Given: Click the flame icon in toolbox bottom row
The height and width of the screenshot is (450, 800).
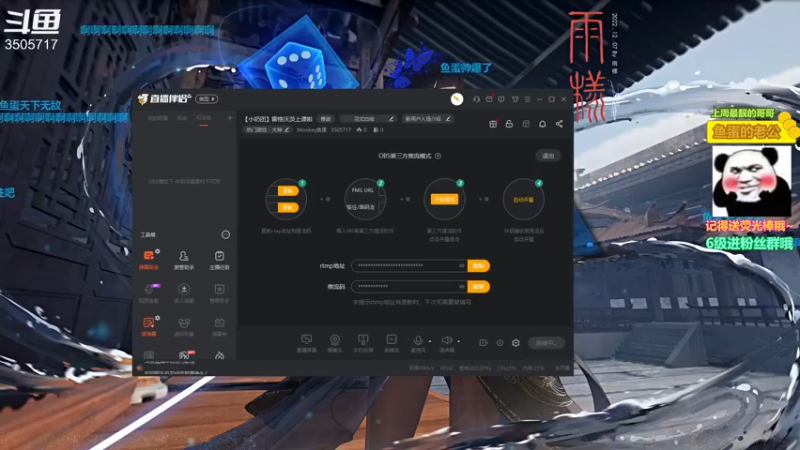Looking at the screenshot, I should tap(219, 356).
